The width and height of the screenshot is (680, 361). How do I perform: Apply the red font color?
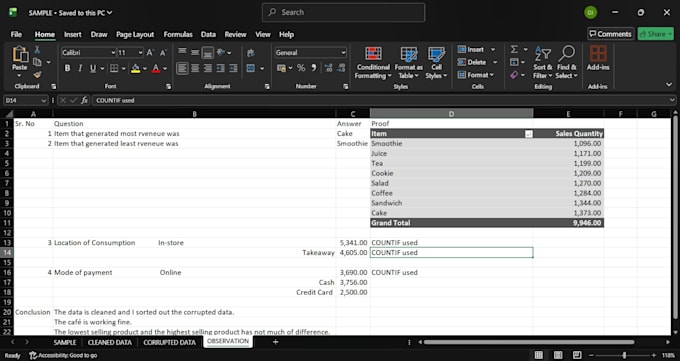click(156, 68)
